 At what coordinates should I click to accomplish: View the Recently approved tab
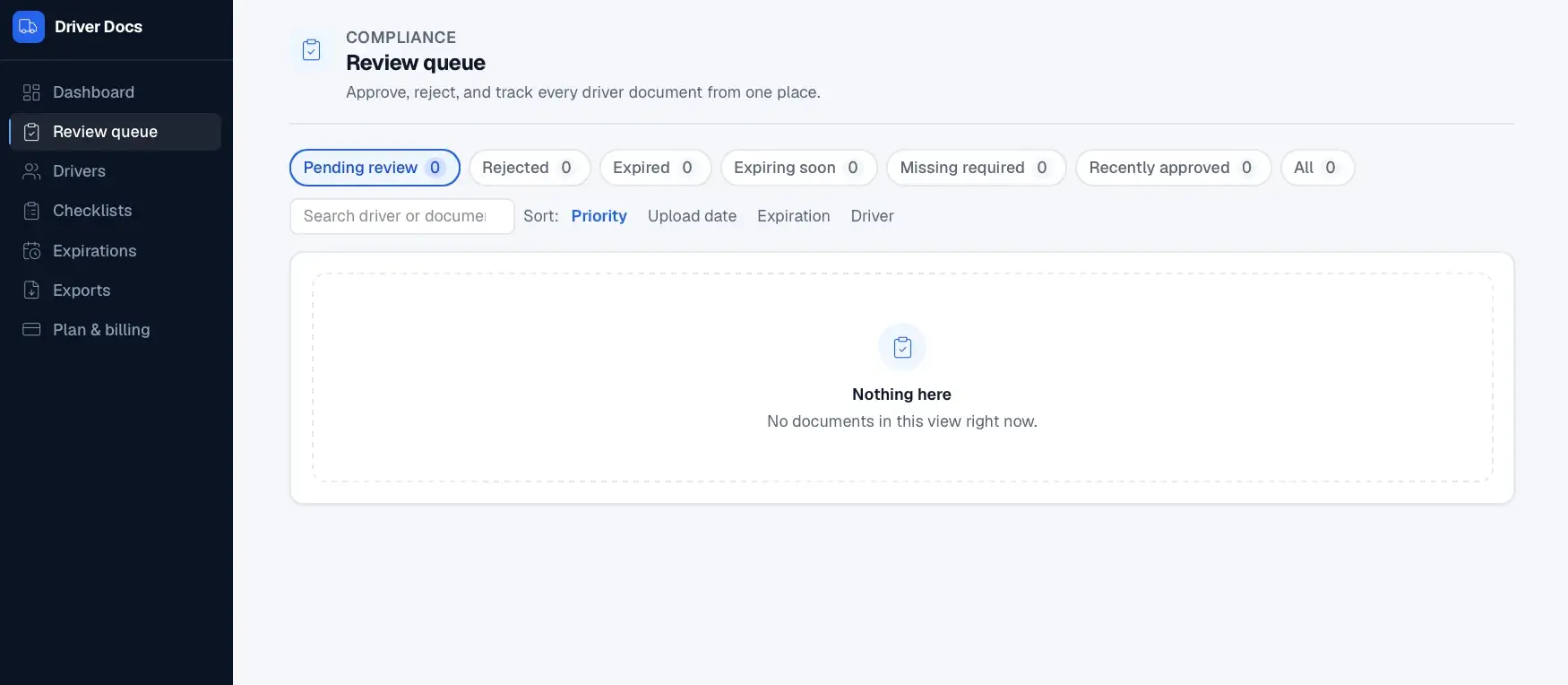coord(1173,168)
